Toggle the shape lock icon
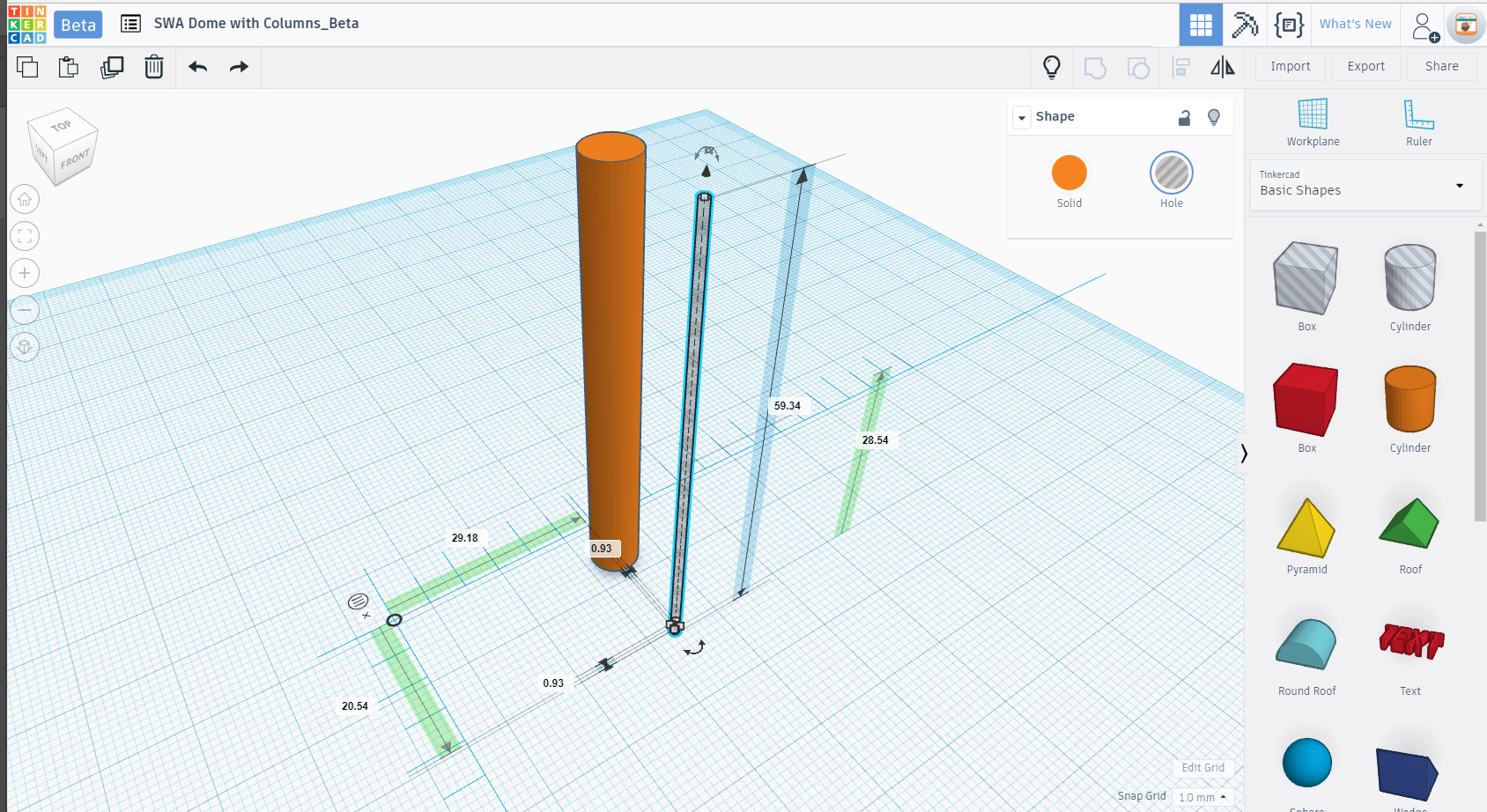Image resolution: width=1487 pixels, height=812 pixels. (x=1185, y=117)
